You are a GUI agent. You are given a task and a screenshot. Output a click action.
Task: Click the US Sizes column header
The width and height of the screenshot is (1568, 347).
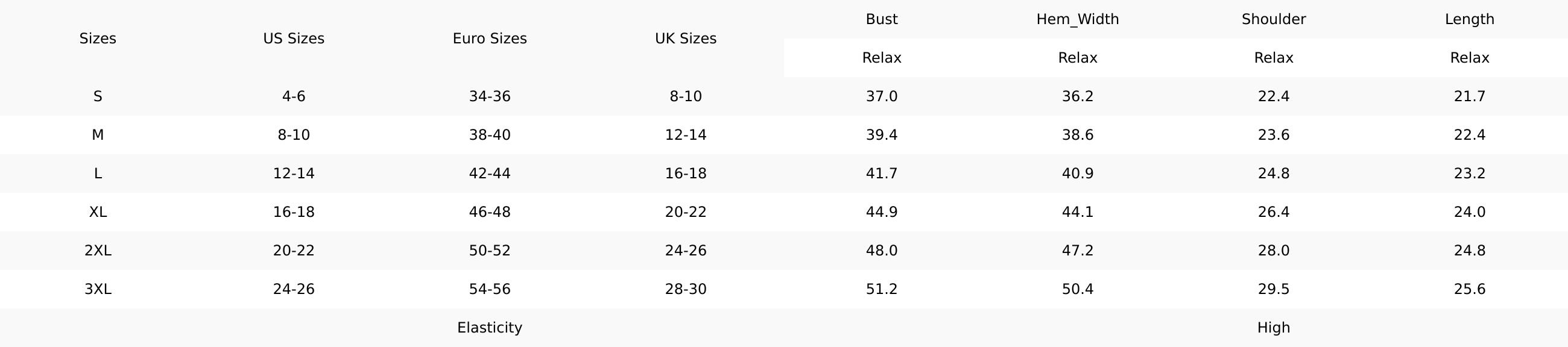293,39
